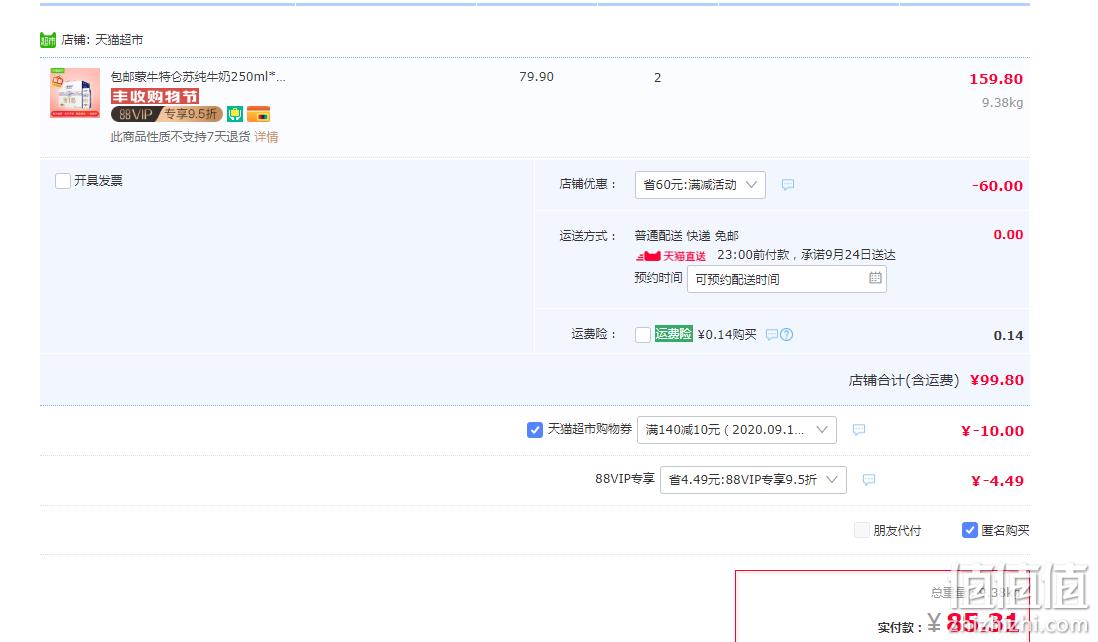Image resolution: width=1098 pixels, height=642 pixels.
Task: Click the question mark help icon for 运费险
Action: [x=786, y=335]
